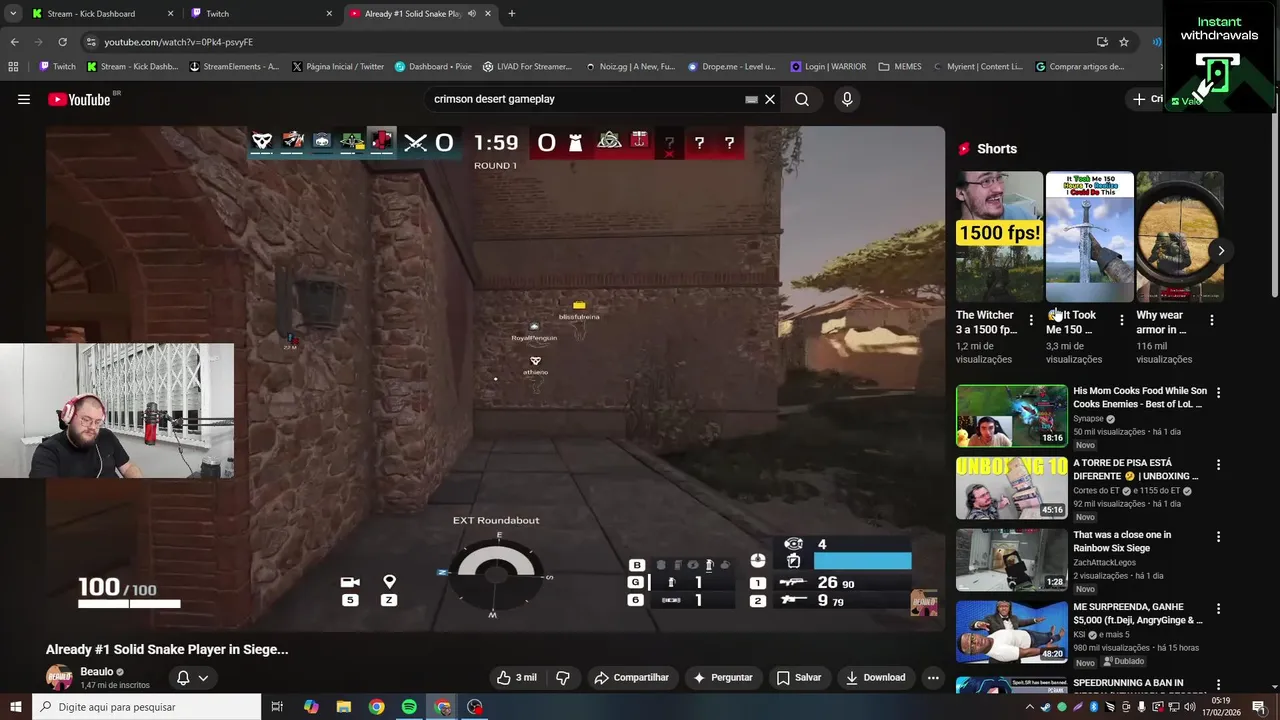This screenshot has height=720, width=1280.
Task: Open options for 'His Mom Cooks Food' video
Action: [x=1218, y=393]
